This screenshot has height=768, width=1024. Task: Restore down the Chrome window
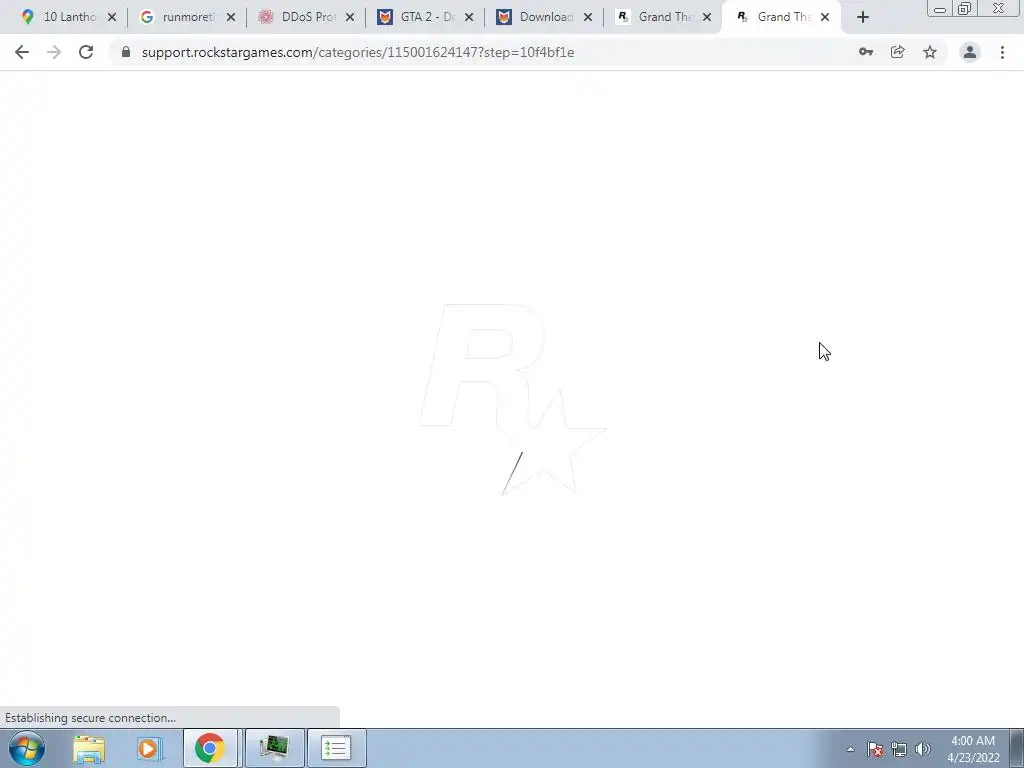(x=965, y=8)
